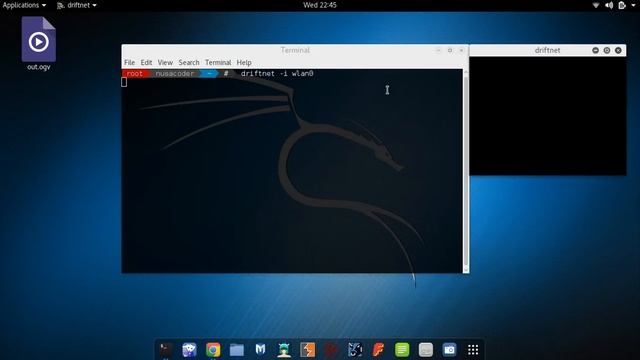640x360 pixels.
Task: Launch the BeEF bull icon in the dock
Action: click(355, 350)
